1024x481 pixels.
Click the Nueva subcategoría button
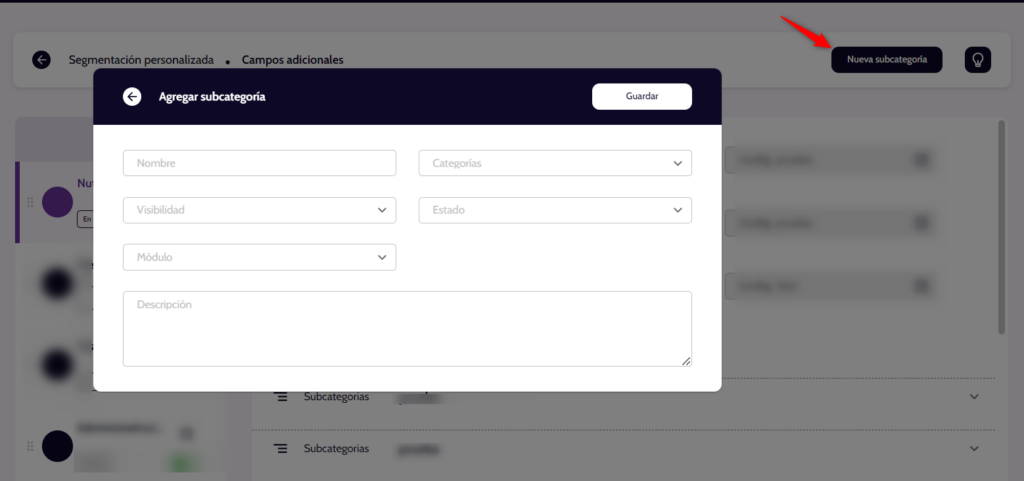click(x=886, y=60)
